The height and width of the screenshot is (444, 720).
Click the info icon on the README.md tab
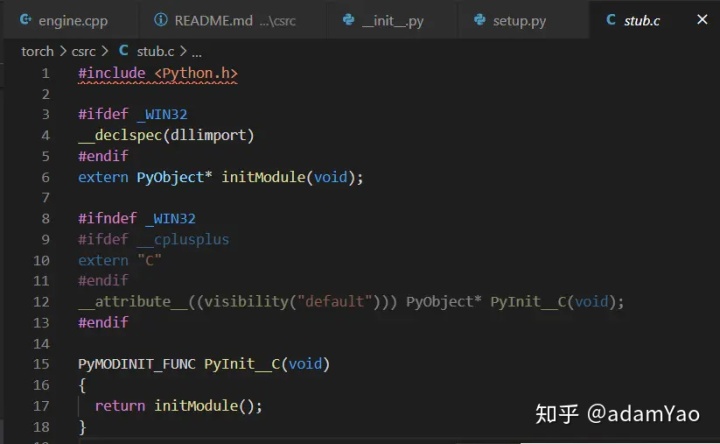[160, 20]
